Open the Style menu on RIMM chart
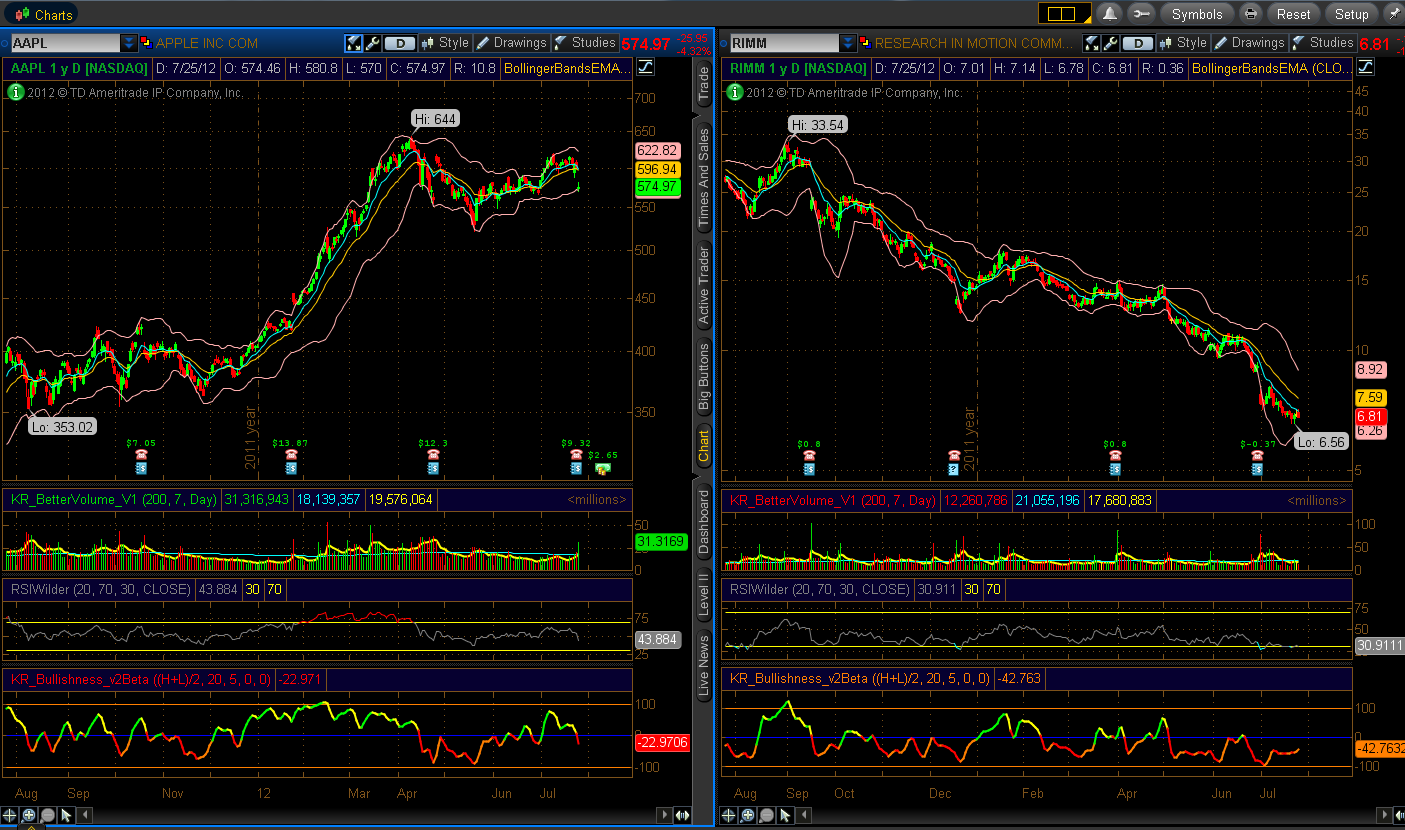 tap(1183, 43)
